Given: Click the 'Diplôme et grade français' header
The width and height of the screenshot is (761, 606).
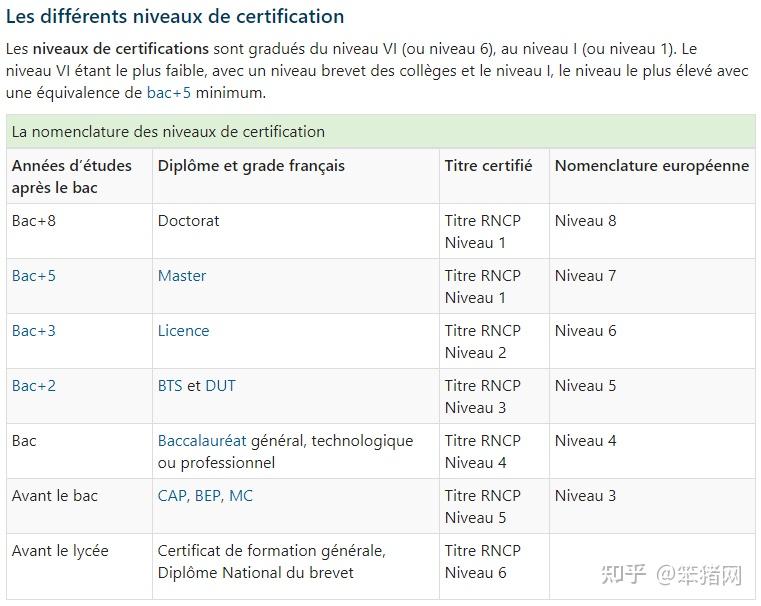Looking at the screenshot, I should 251,166.
